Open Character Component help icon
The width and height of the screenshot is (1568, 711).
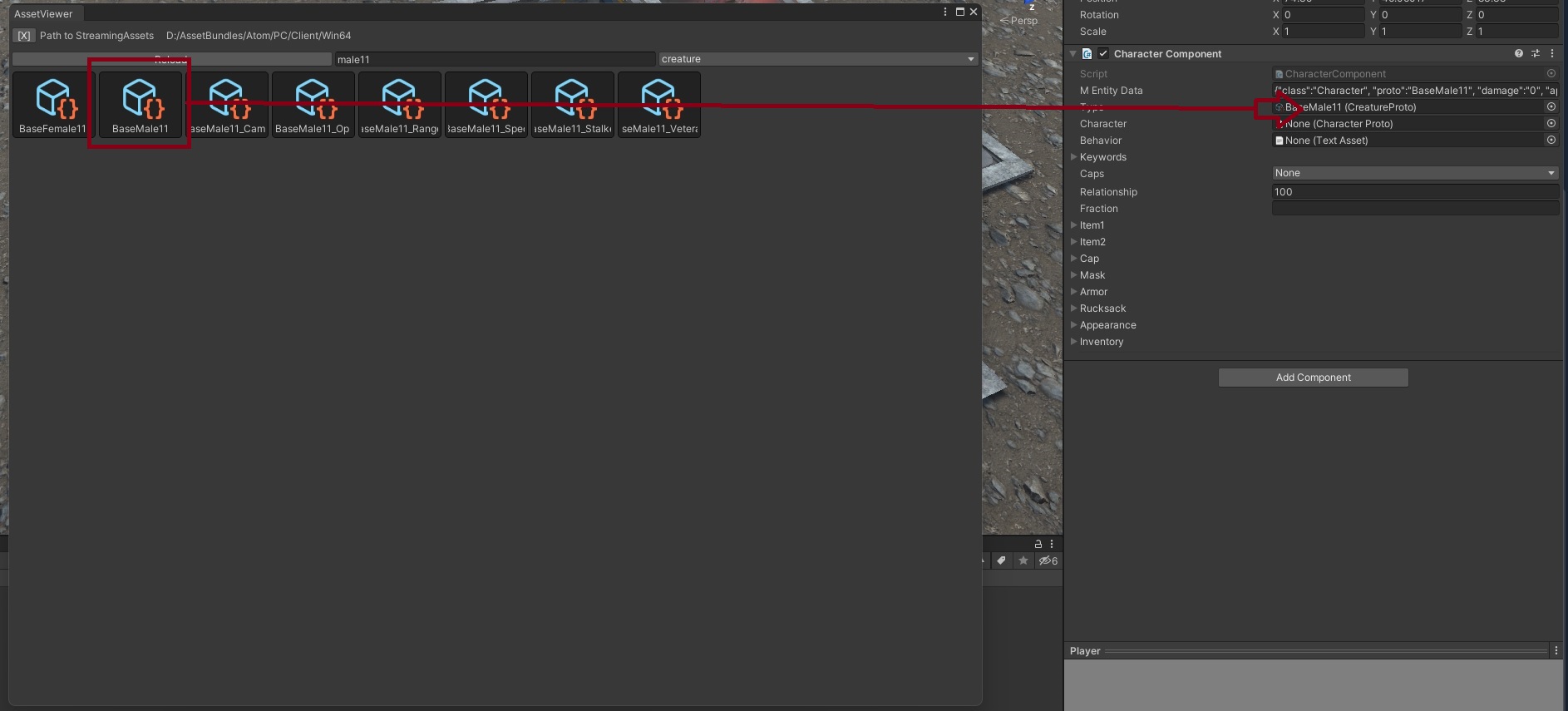(x=1519, y=53)
